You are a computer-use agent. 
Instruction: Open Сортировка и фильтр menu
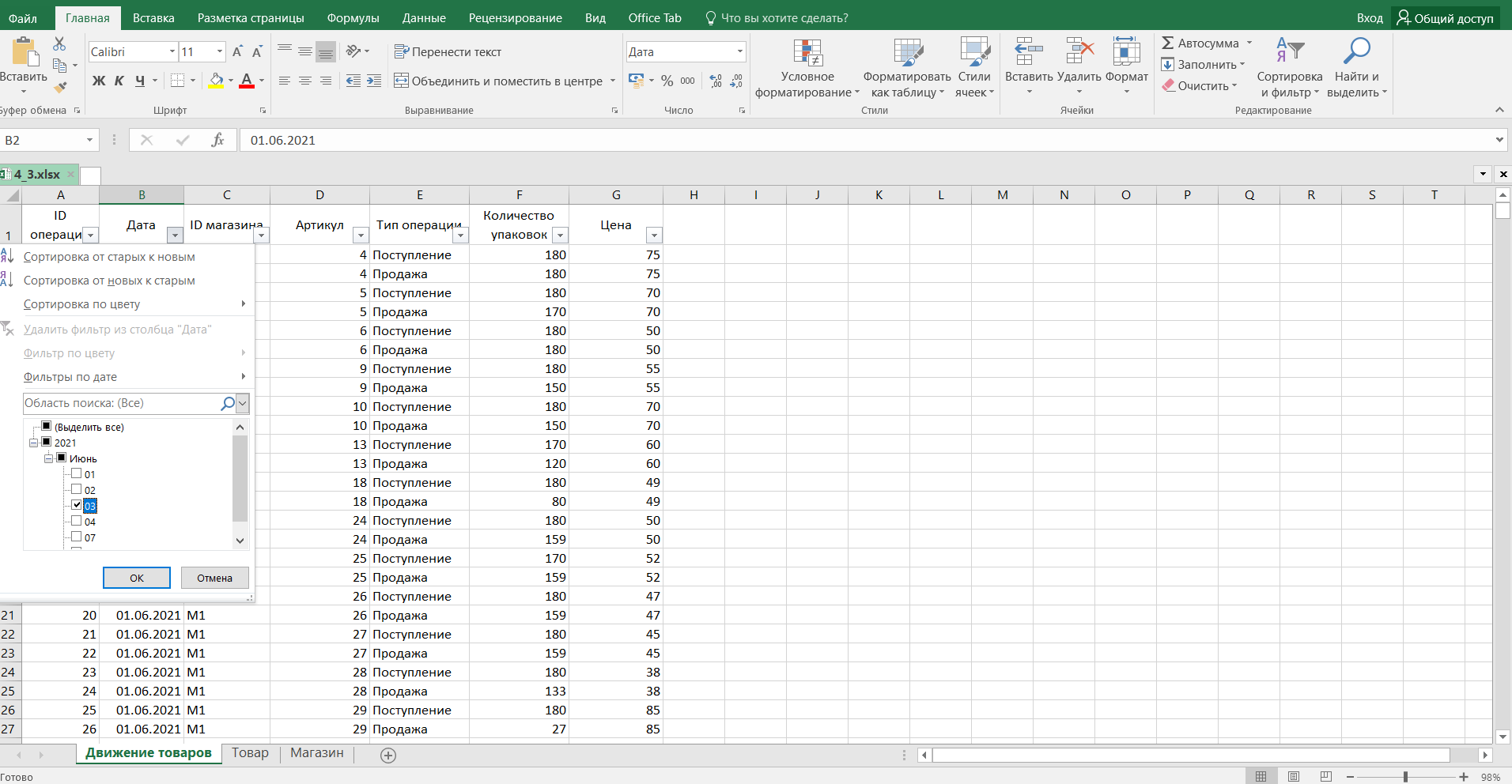[1290, 69]
